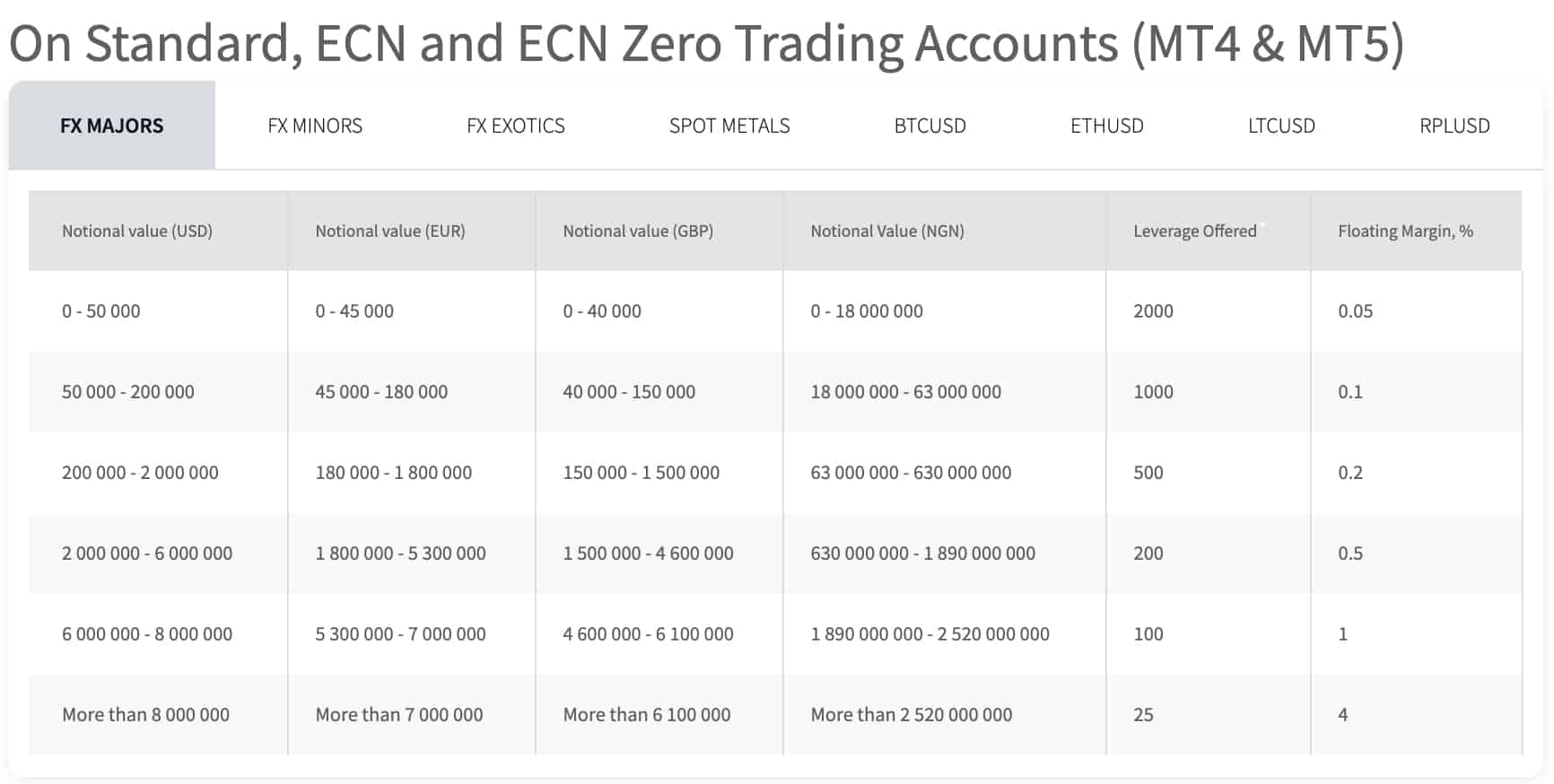Screen dimensions: 1554x784
Task: Click the 0 - 50 000 USD cell
Action: (158, 311)
